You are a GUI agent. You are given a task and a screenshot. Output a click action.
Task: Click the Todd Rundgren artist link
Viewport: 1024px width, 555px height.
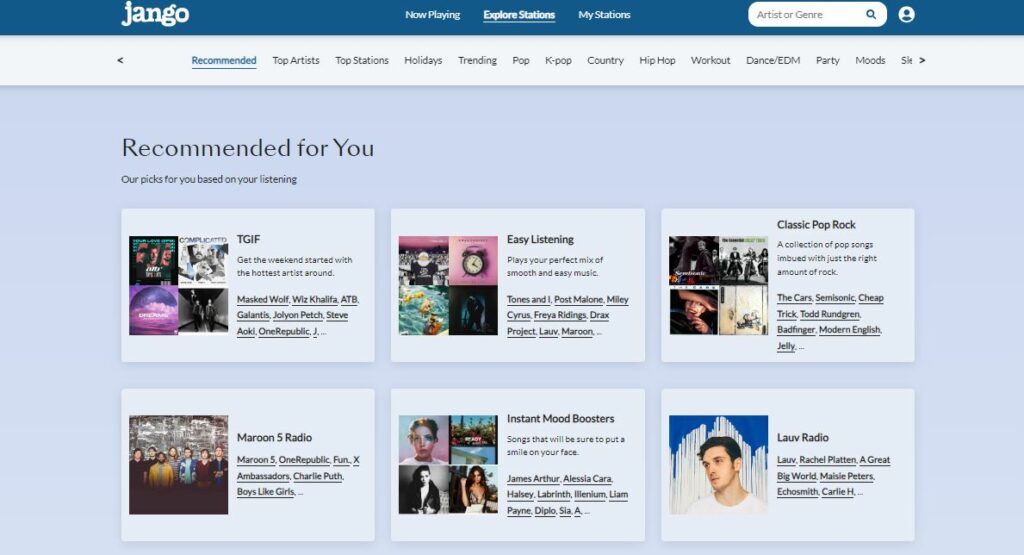point(829,314)
